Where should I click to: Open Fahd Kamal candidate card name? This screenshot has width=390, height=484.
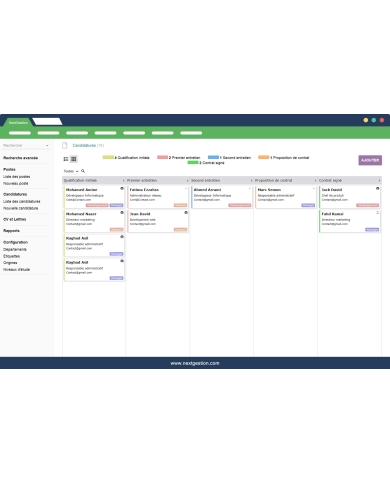pyautogui.click(x=332, y=214)
